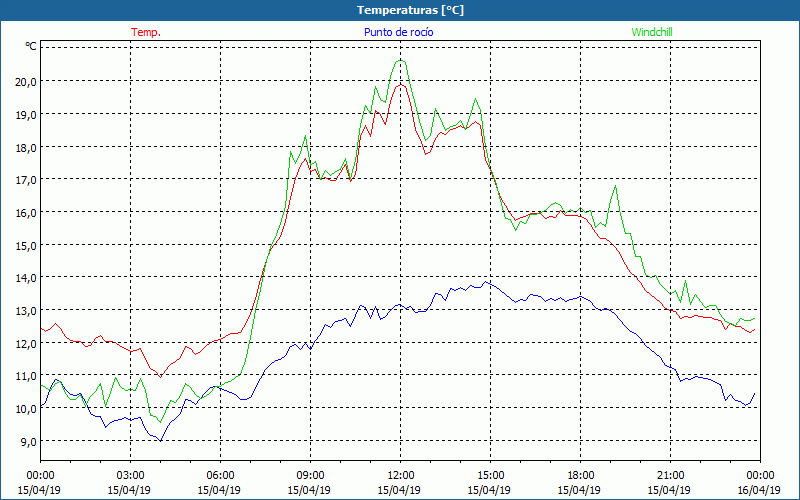
Task: Click the green Windchill spike after 19:00
Action: (616, 186)
